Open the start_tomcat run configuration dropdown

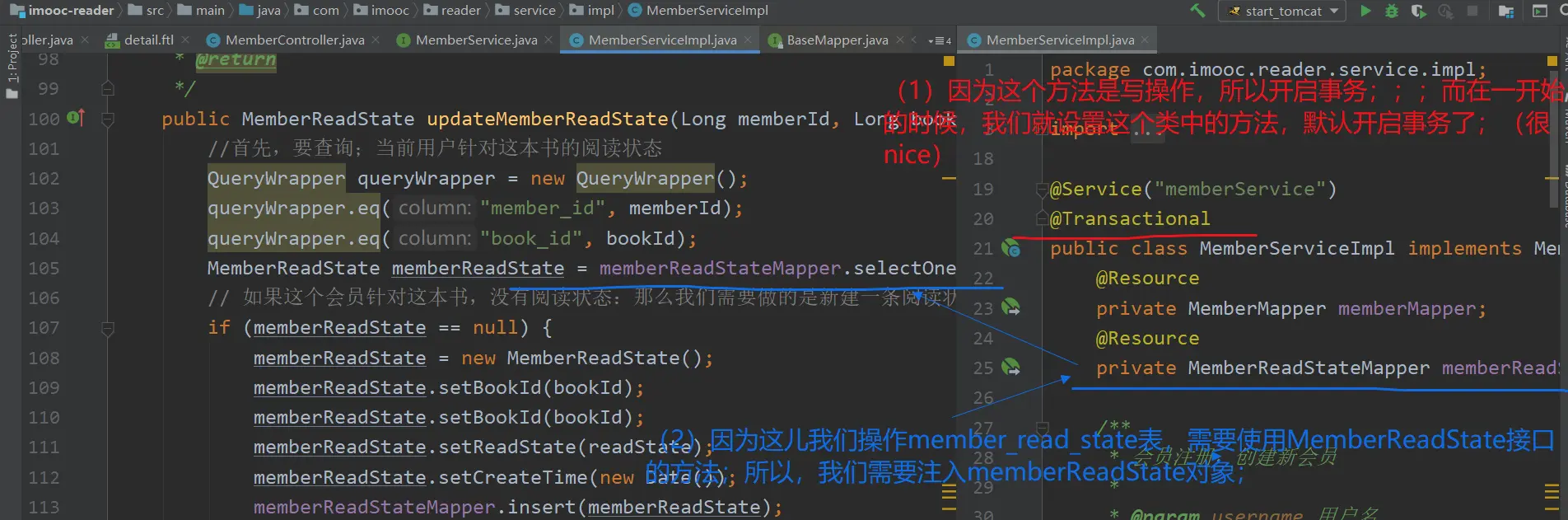click(1282, 11)
